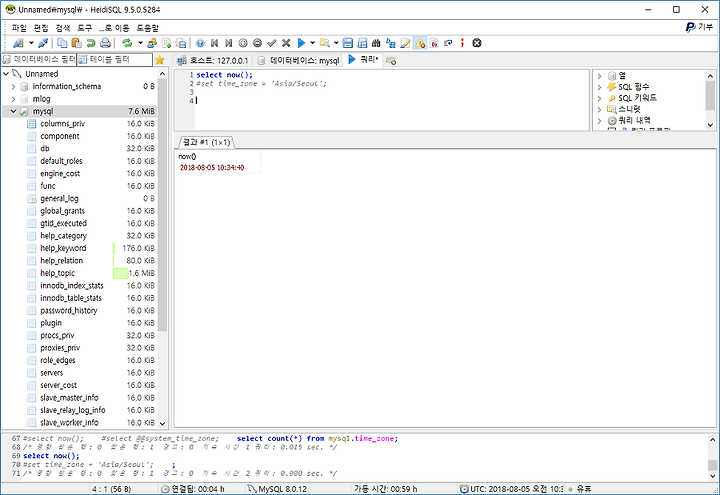Image resolution: width=720 pixels, height=495 pixels.
Task: Select the password_history table
Action: pos(69,310)
